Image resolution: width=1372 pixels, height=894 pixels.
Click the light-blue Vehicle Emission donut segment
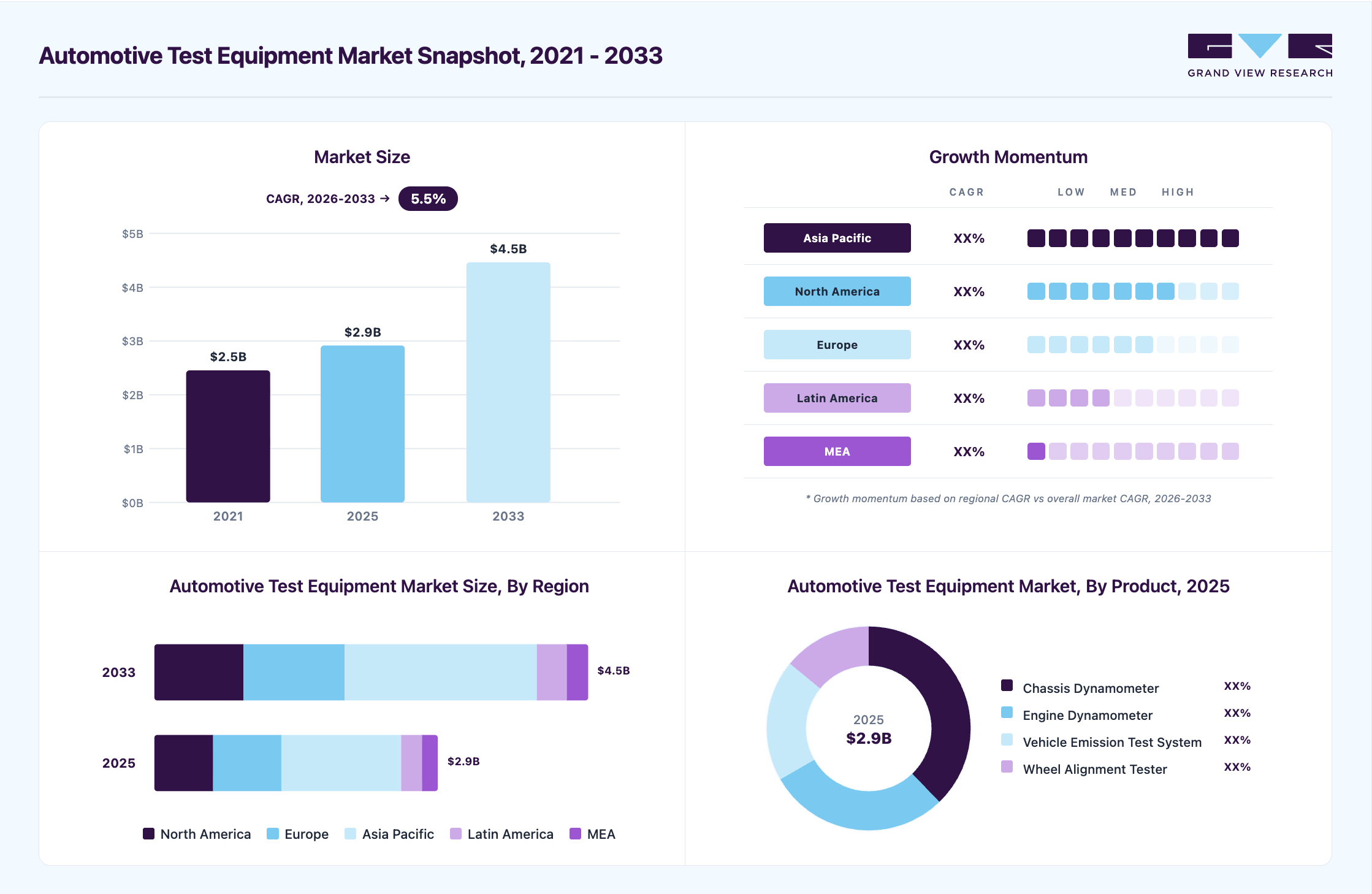tap(787, 724)
